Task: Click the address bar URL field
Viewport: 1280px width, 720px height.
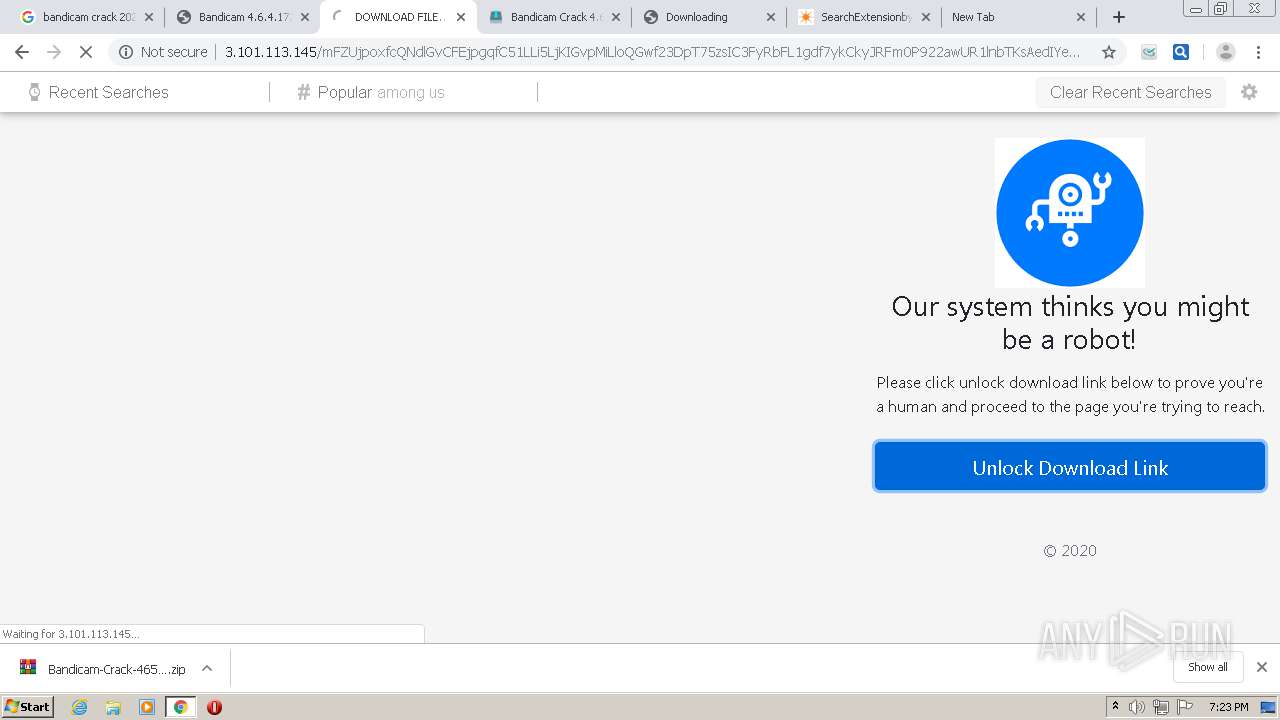Action: tap(652, 52)
